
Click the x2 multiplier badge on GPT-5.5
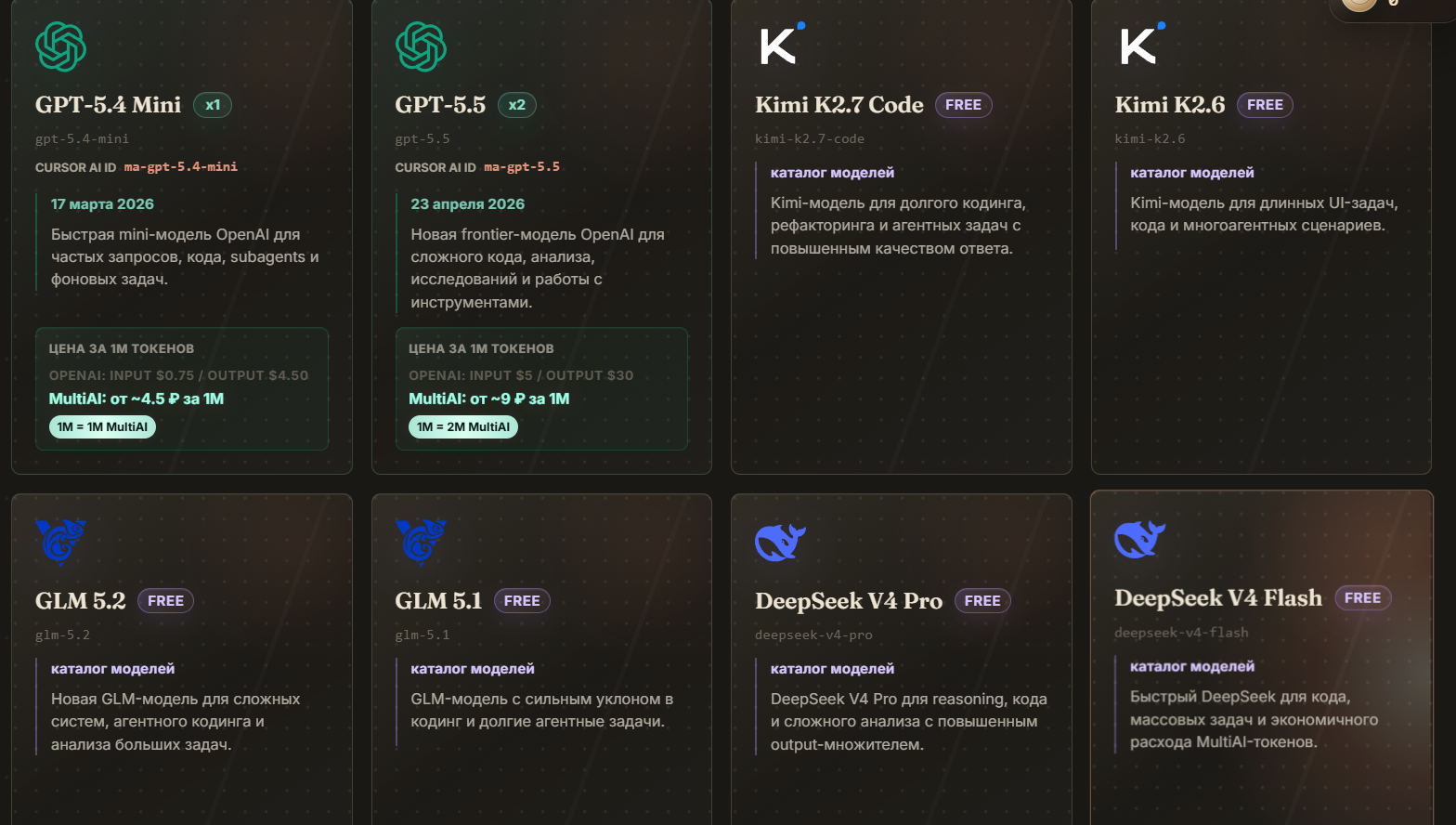(517, 105)
